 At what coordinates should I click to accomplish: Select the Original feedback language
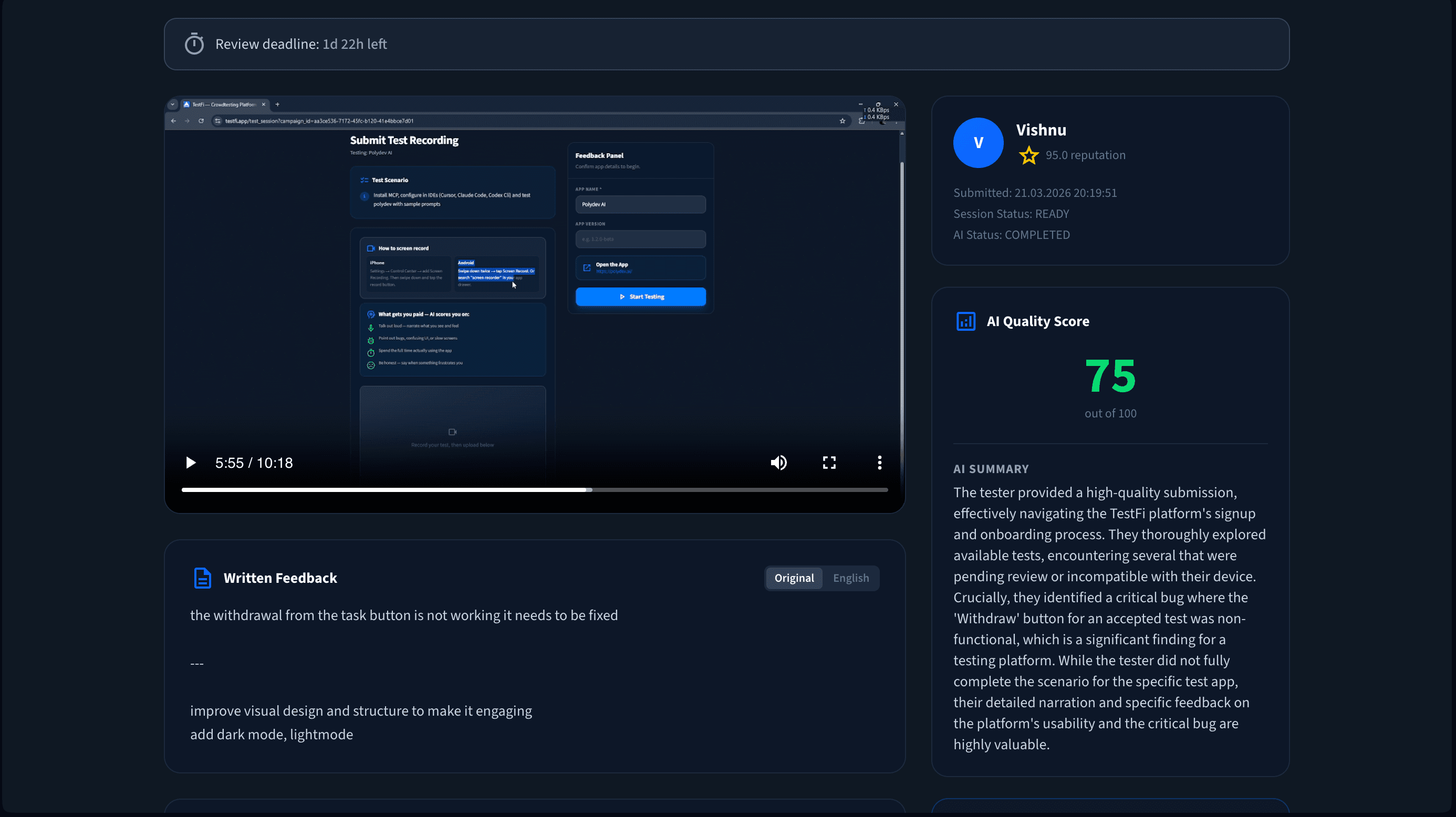(794, 578)
